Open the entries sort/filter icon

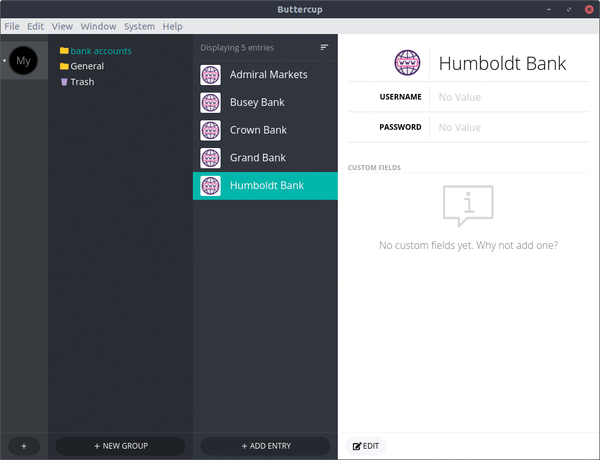click(x=324, y=47)
